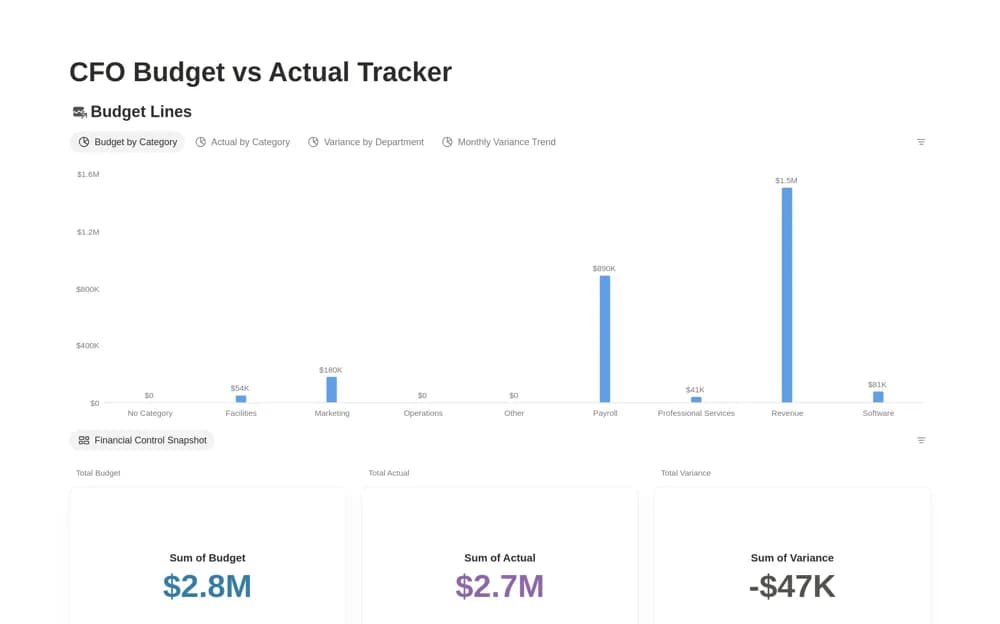Click the No Category axis label
The width and height of the screenshot is (1000, 624).
coord(150,413)
